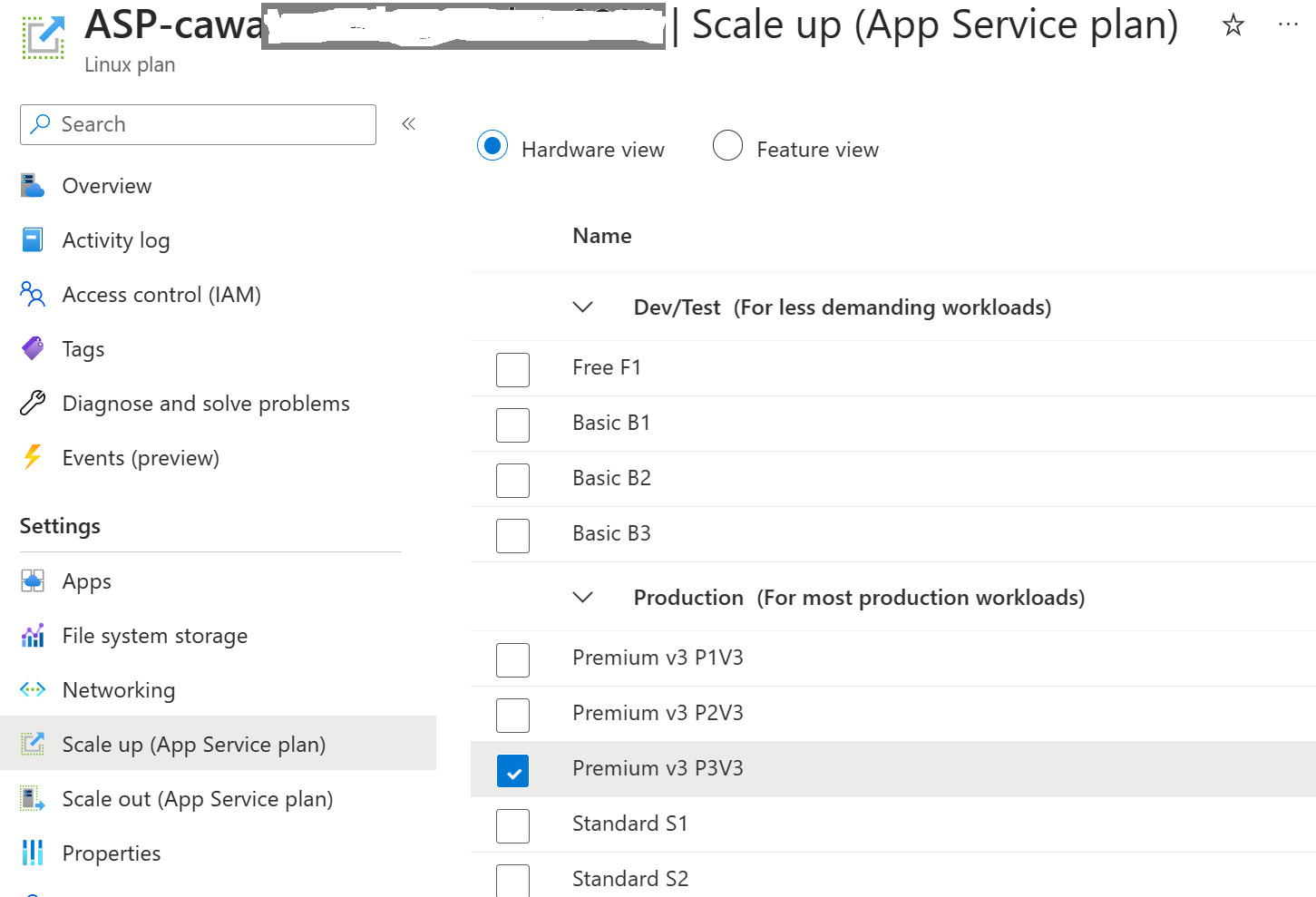This screenshot has height=897, width=1316.
Task: Click the File system storage icon
Action: tap(33, 636)
